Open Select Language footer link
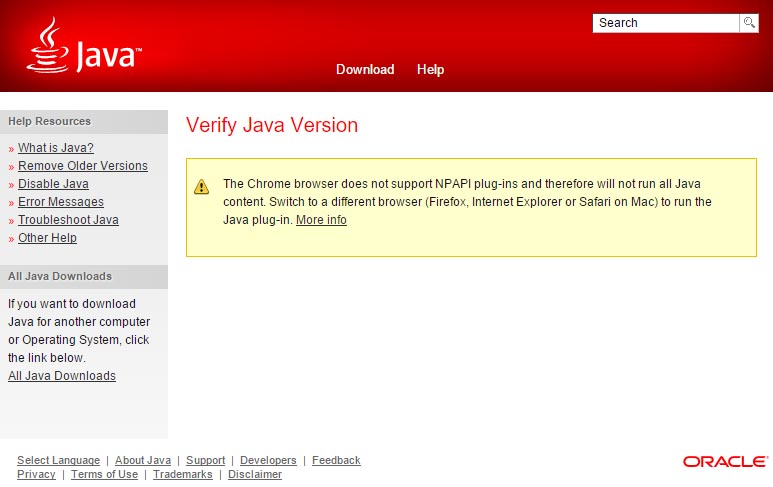This screenshot has width=773, height=487. pyautogui.click(x=58, y=460)
